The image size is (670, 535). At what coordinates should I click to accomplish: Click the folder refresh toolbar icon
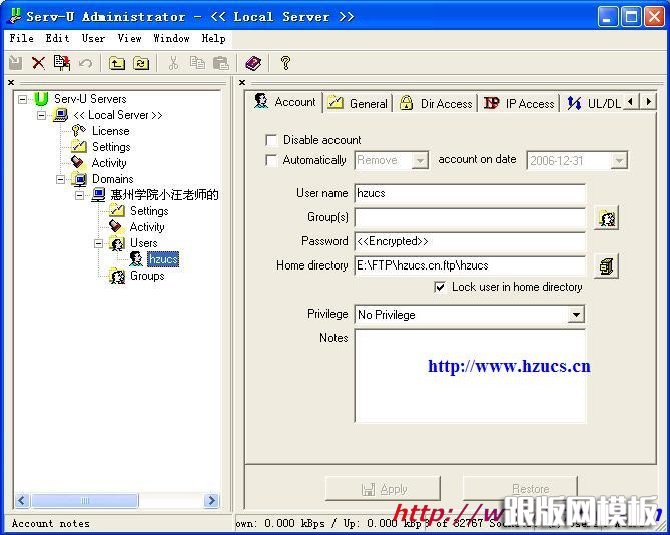click(141, 63)
